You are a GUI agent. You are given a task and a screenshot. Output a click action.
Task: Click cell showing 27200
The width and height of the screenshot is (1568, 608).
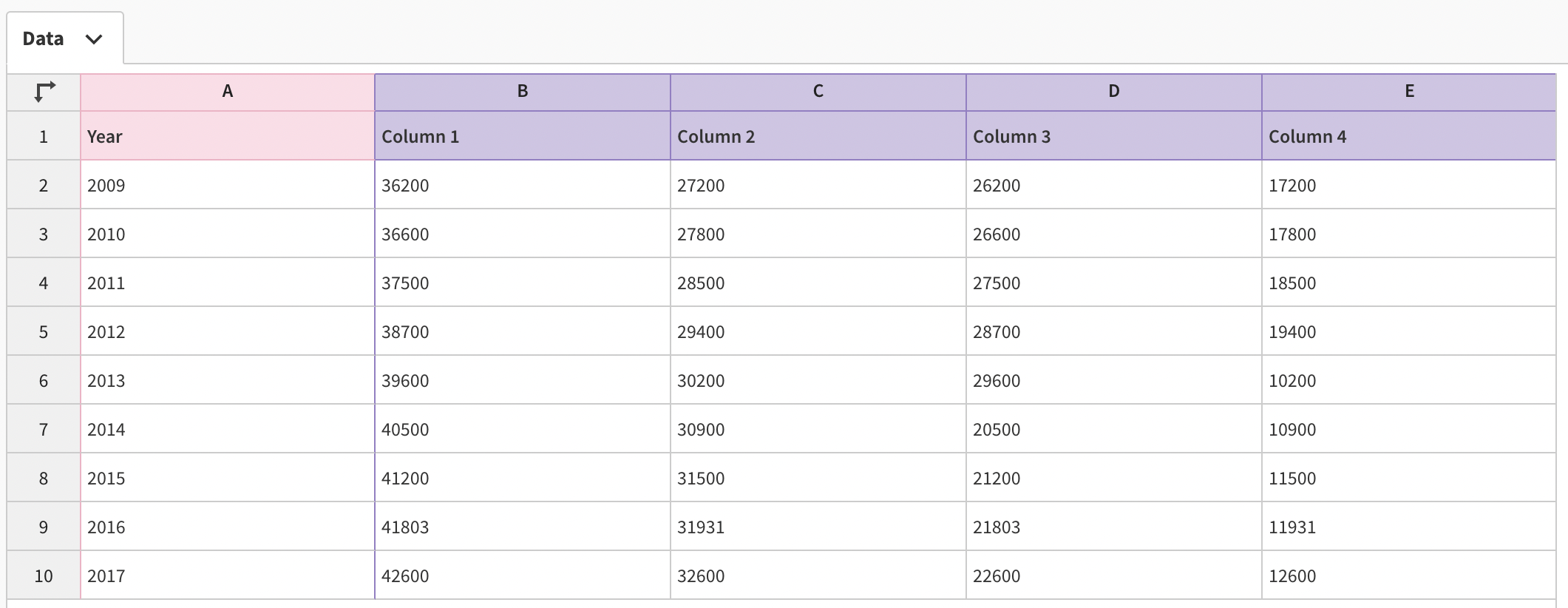click(x=818, y=185)
